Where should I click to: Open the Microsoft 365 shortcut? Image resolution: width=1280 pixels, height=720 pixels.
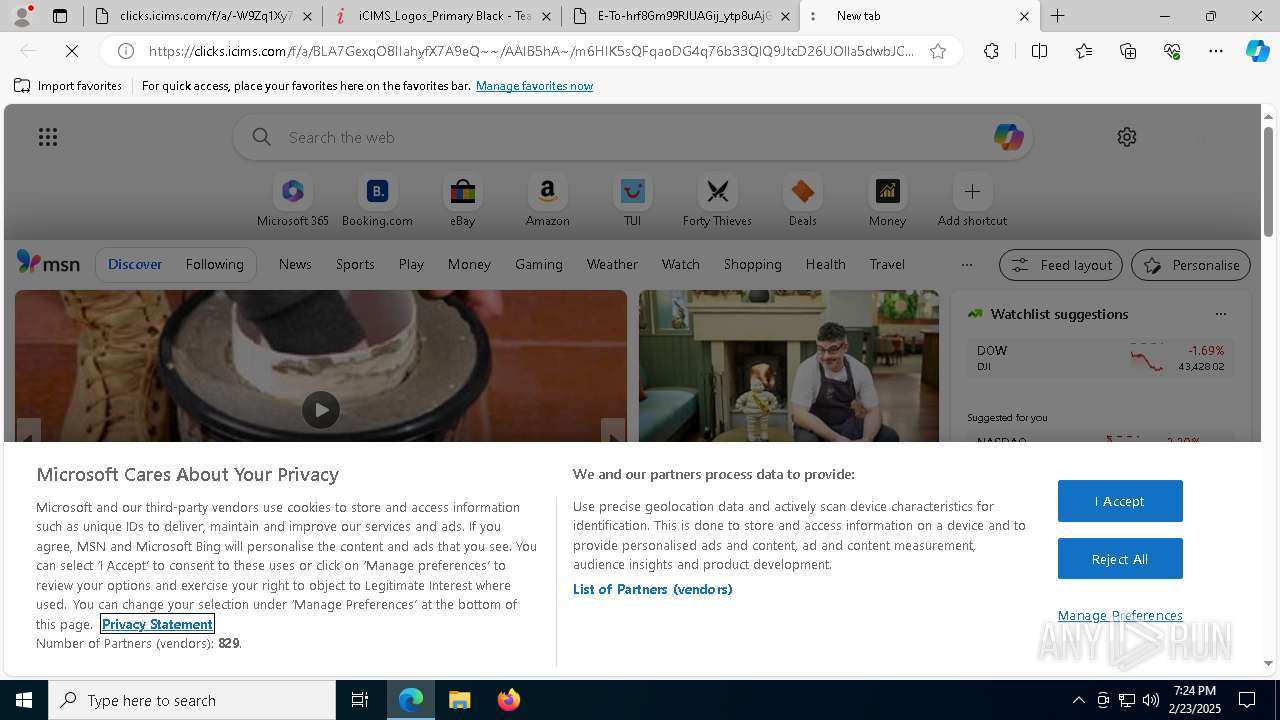[292, 201]
